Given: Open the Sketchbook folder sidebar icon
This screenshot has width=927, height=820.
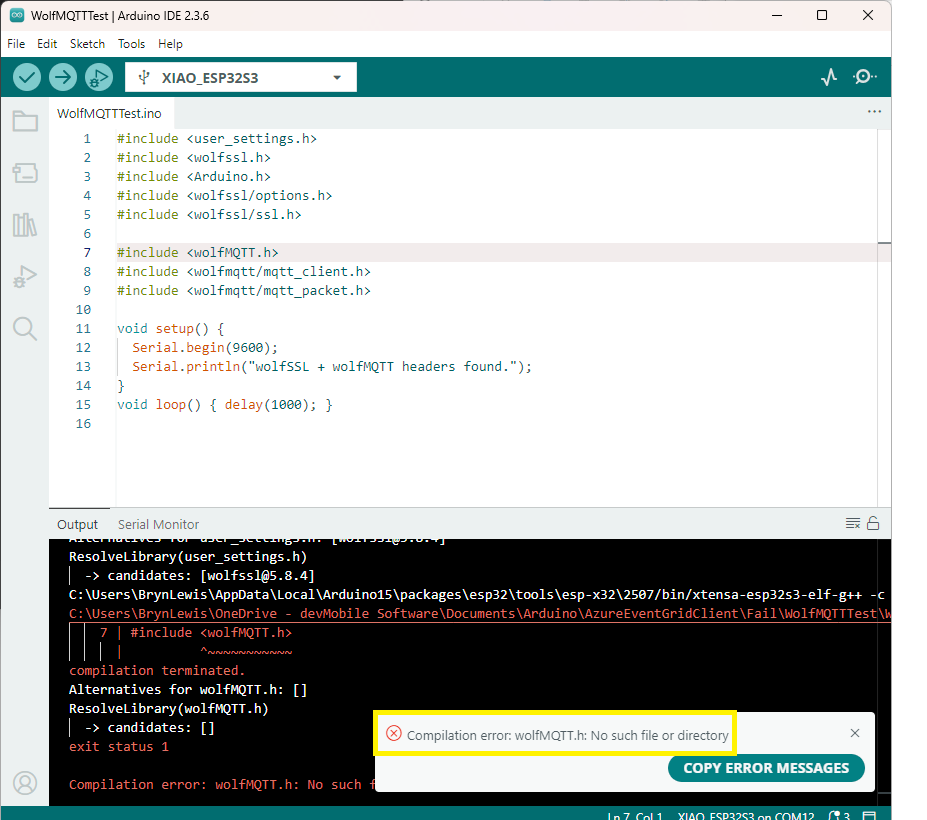Looking at the screenshot, I should pos(25,122).
